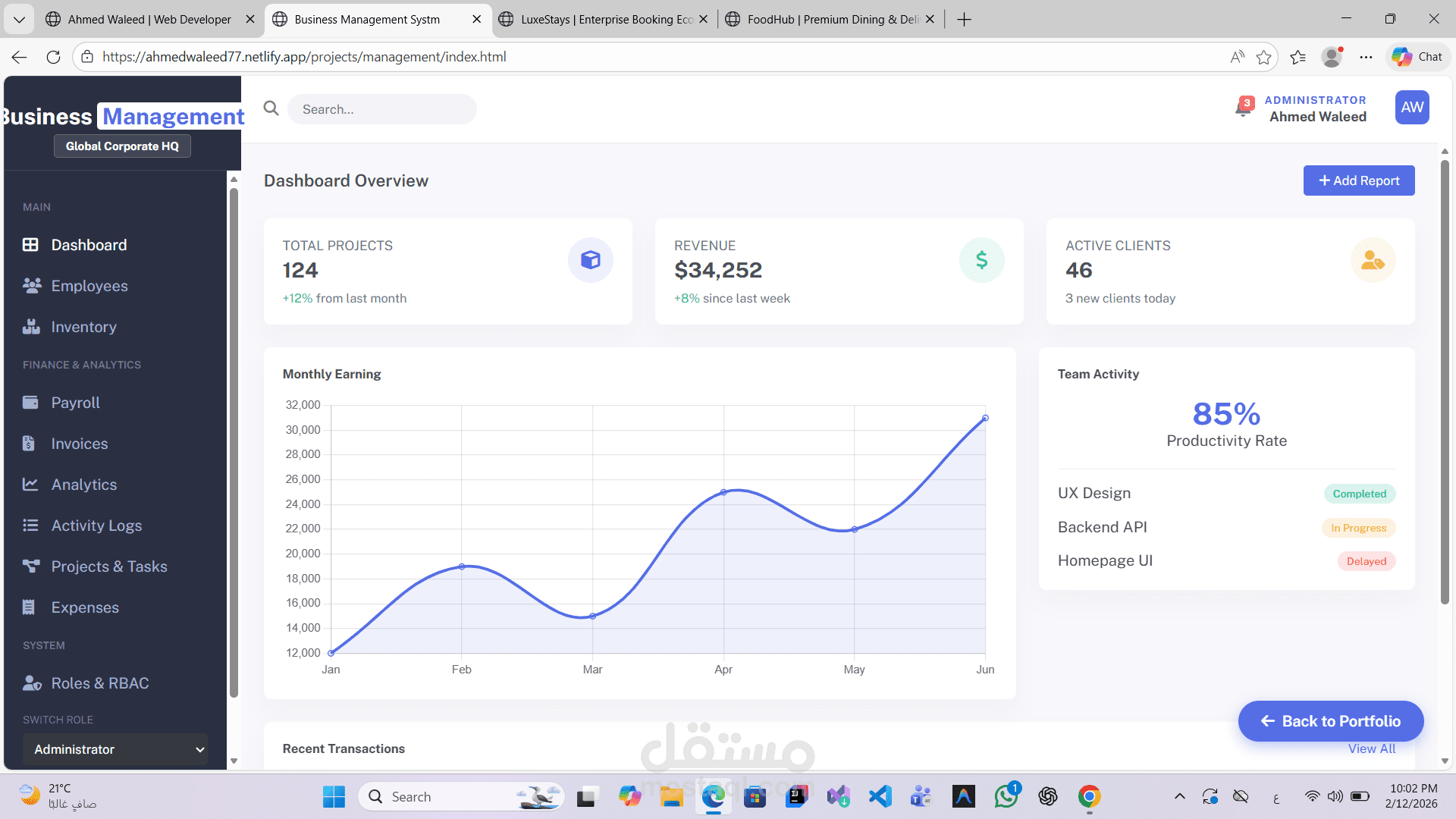Open the View All transactions link
The height and width of the screenshot is (819, 1456).
pos(1371,749)
